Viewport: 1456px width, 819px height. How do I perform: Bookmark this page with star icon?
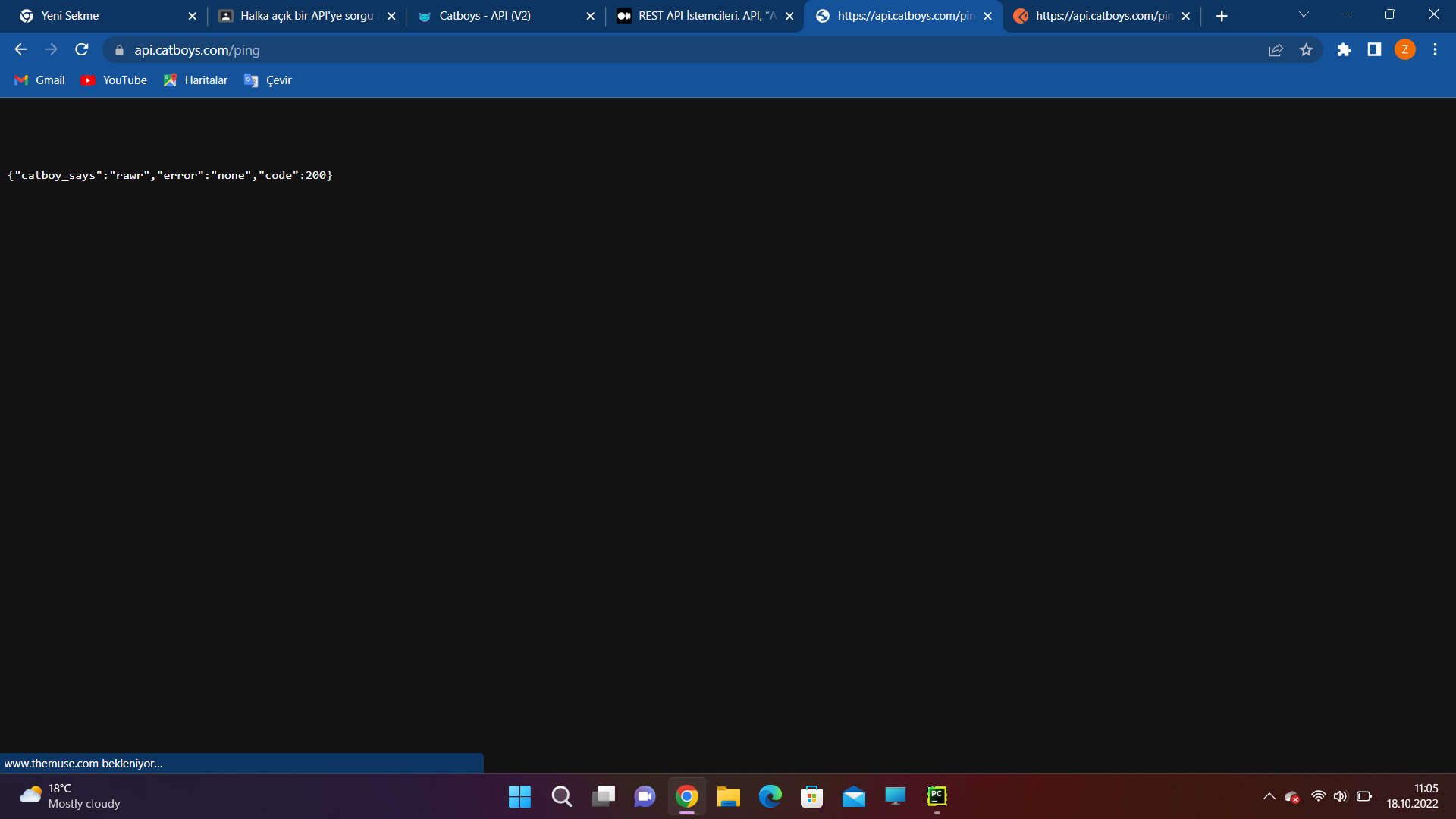coord(1306,50)
